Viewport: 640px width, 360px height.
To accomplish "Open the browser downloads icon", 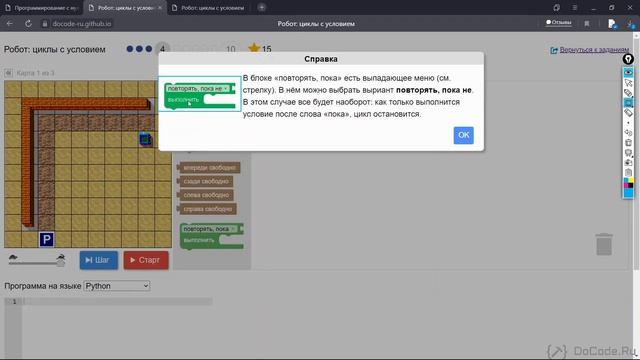I will click(631, 24).
